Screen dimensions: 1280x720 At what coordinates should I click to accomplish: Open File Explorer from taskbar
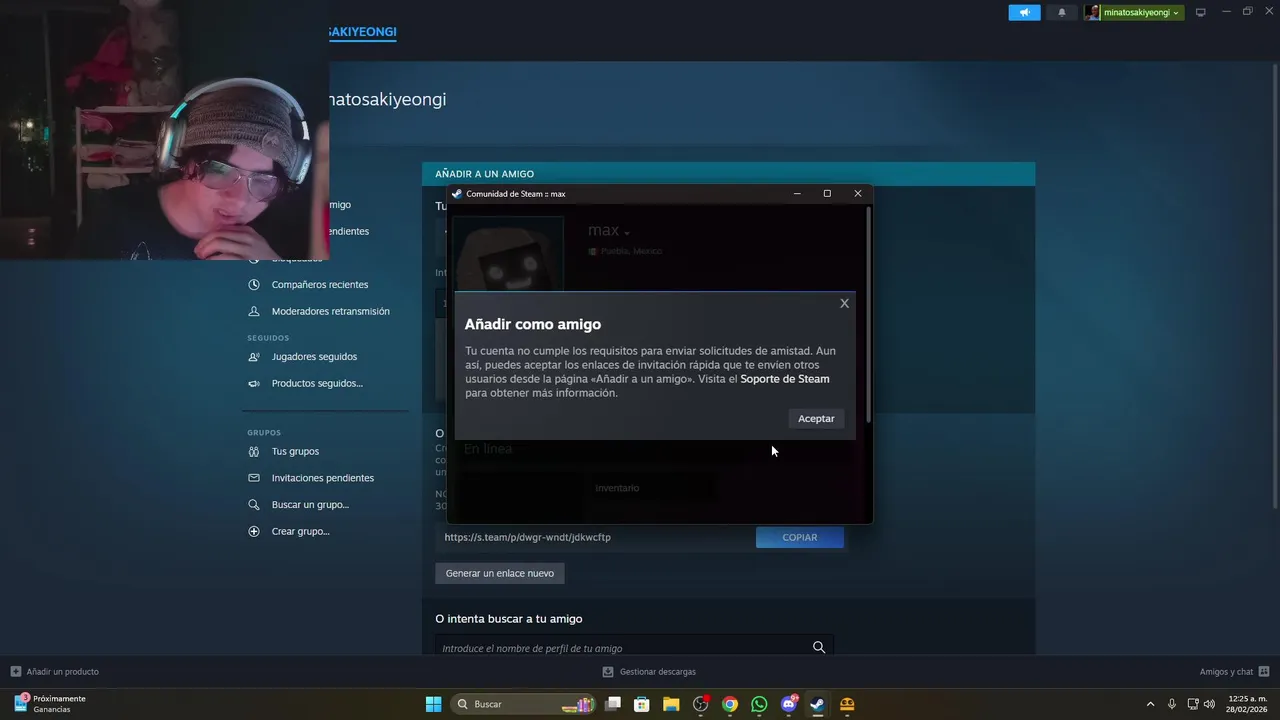click(671, 704)
